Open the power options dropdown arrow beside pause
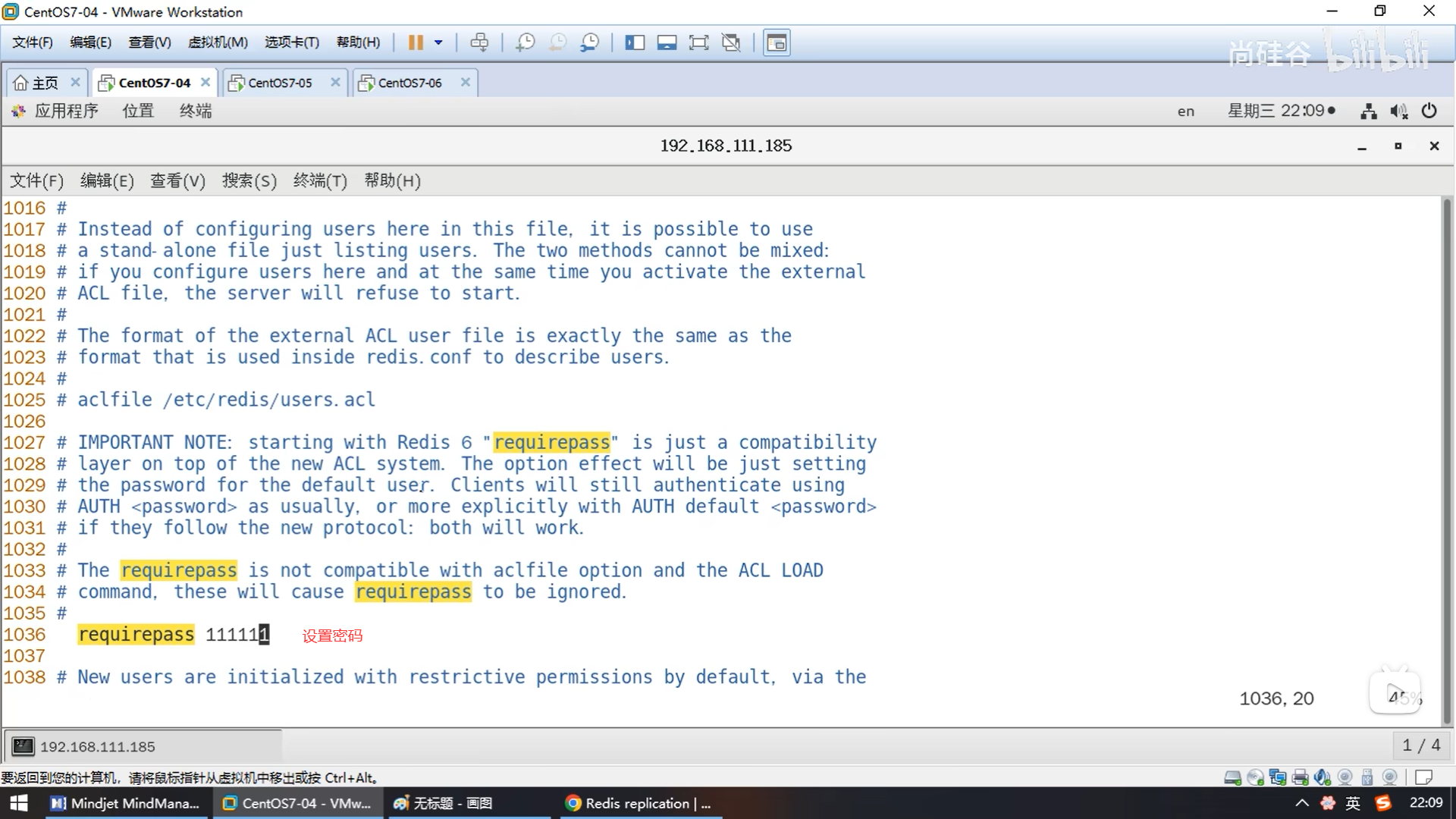Image resolution: width=1456 pixels, height=819 pixels. pyautogui.click(x=438, y=42)
